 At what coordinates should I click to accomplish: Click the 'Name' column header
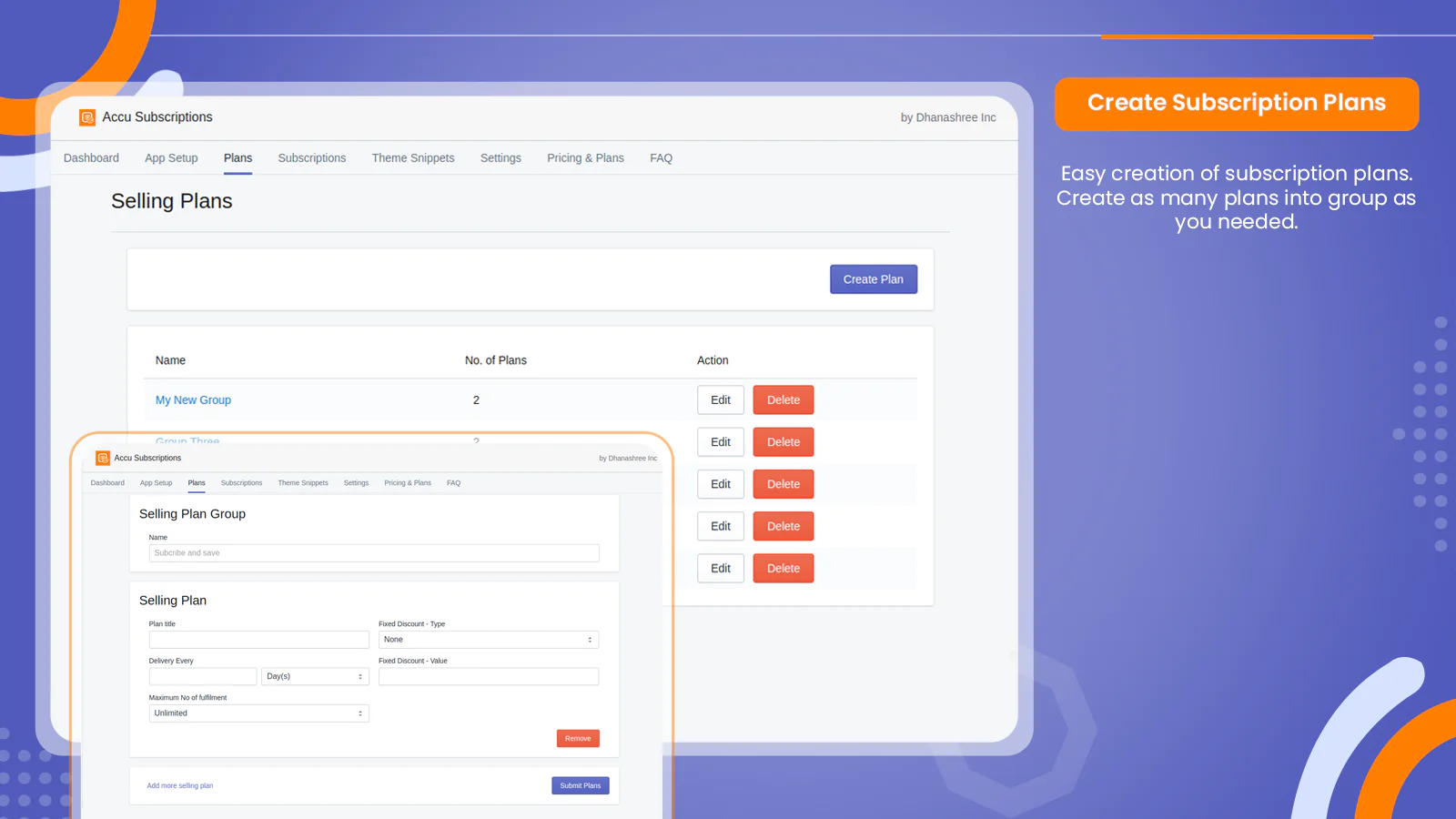coord(170,360)
